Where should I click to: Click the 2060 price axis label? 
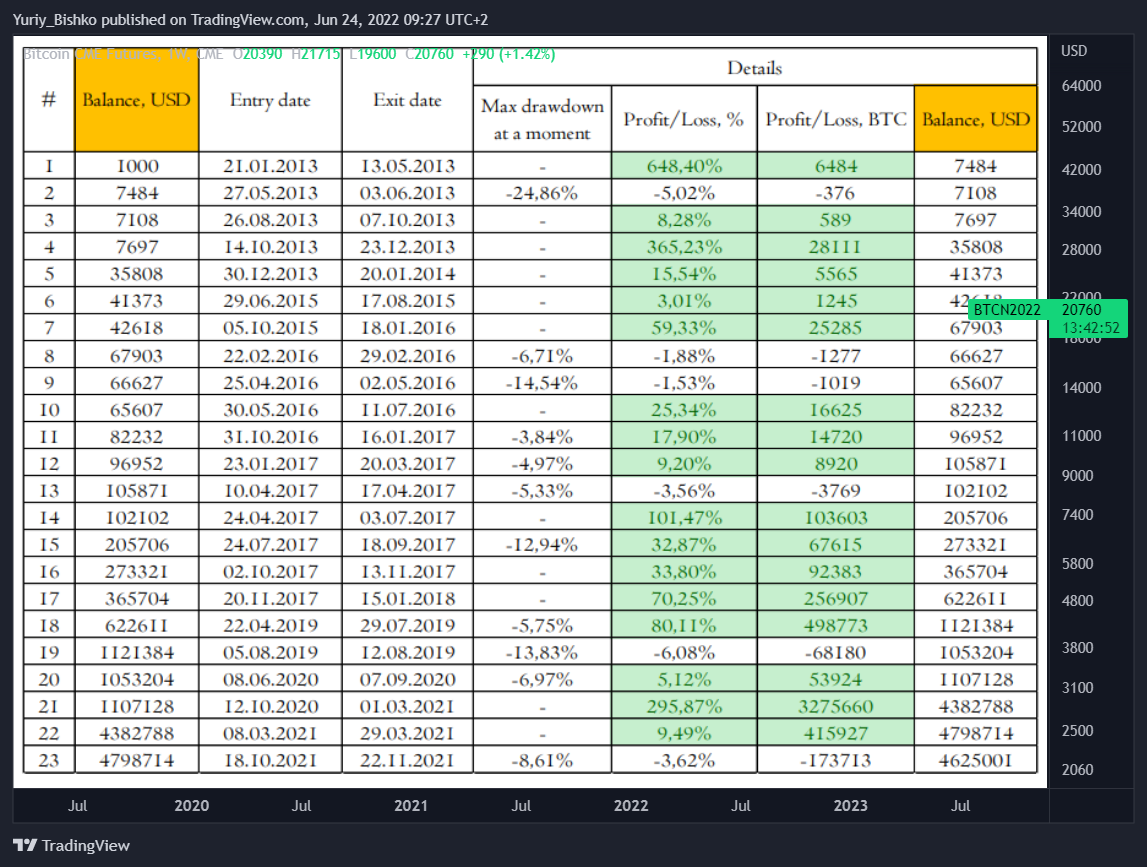(1077, 770)
